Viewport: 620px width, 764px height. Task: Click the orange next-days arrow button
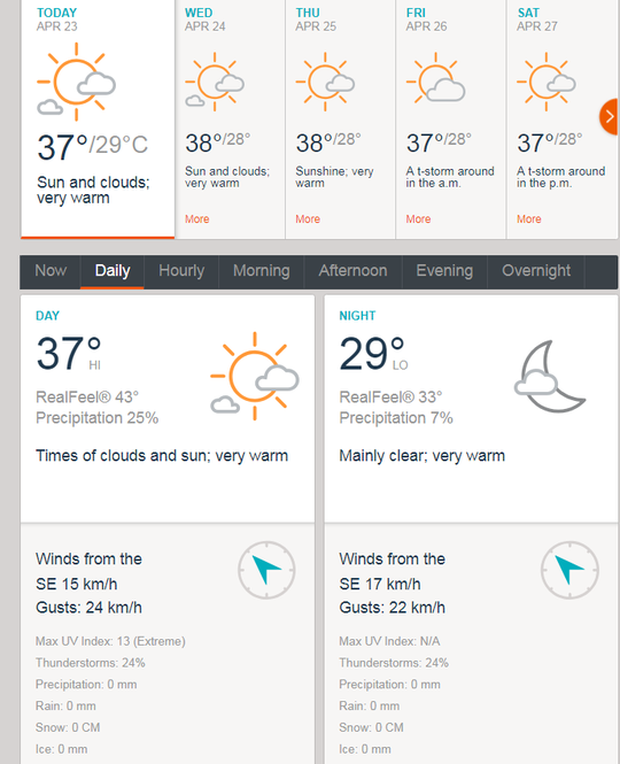click(609, 116)
